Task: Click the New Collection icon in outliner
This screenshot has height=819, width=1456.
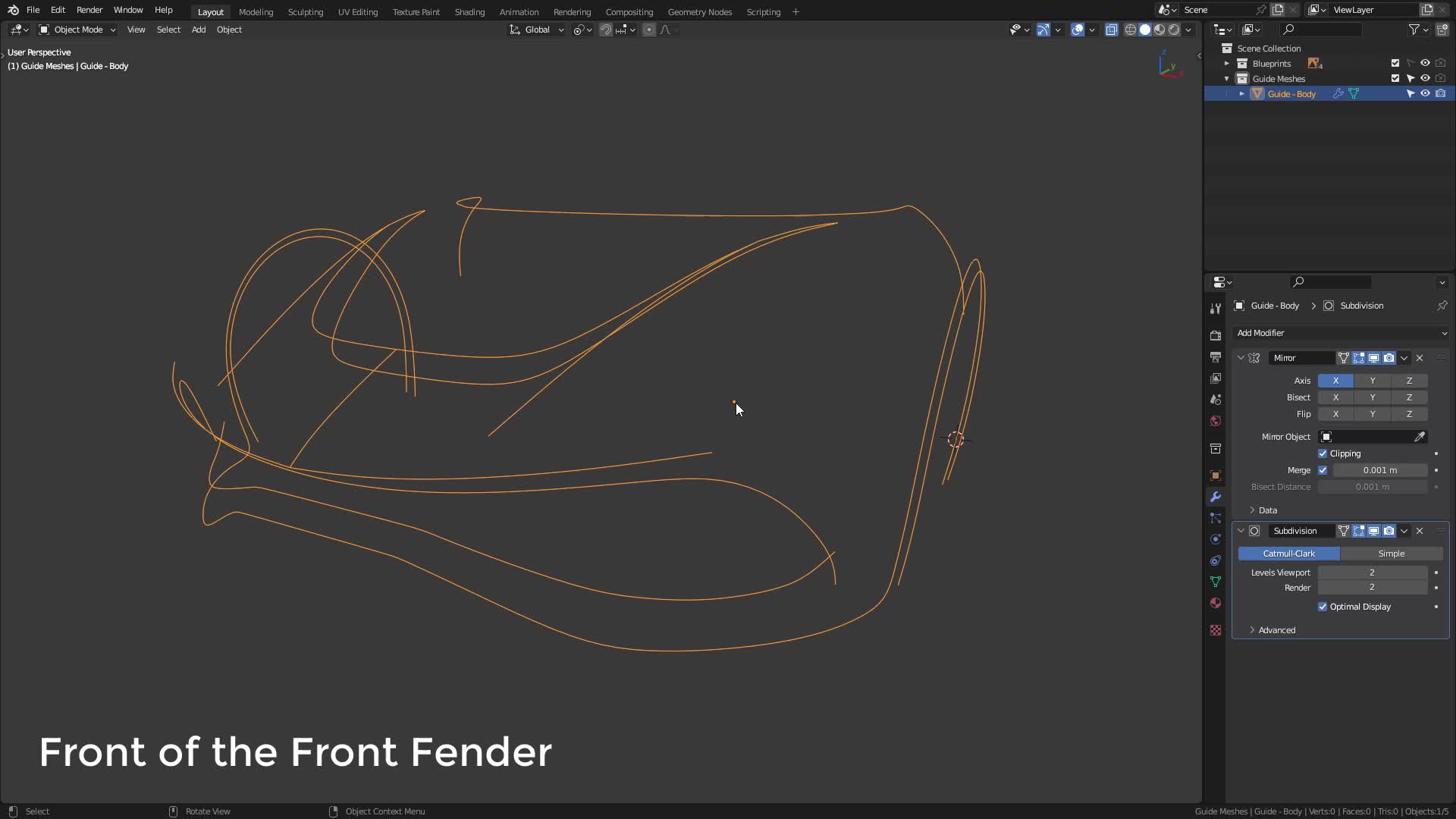Action: tap(1442, 30)
